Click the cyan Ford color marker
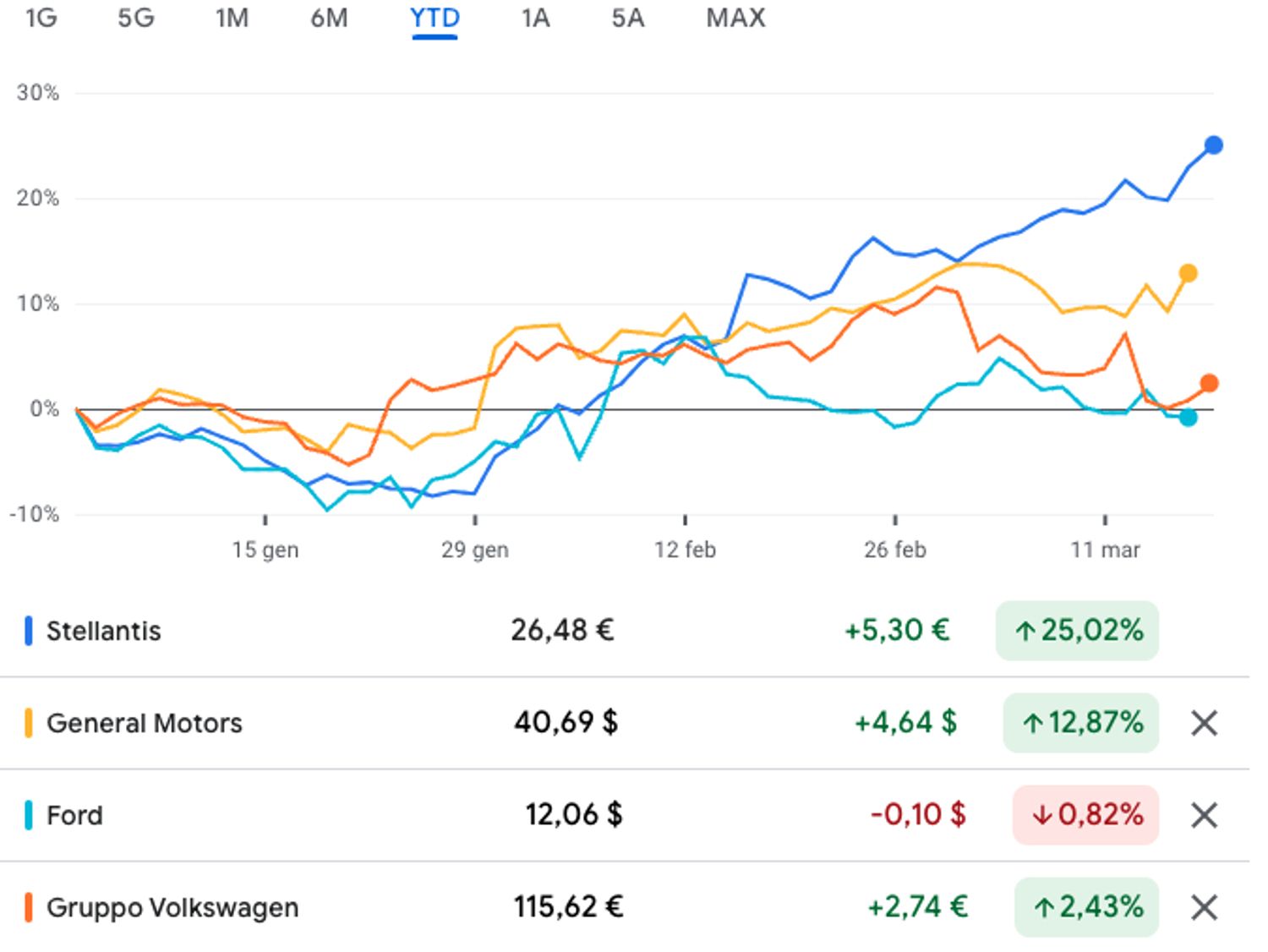 click(28, 815)
